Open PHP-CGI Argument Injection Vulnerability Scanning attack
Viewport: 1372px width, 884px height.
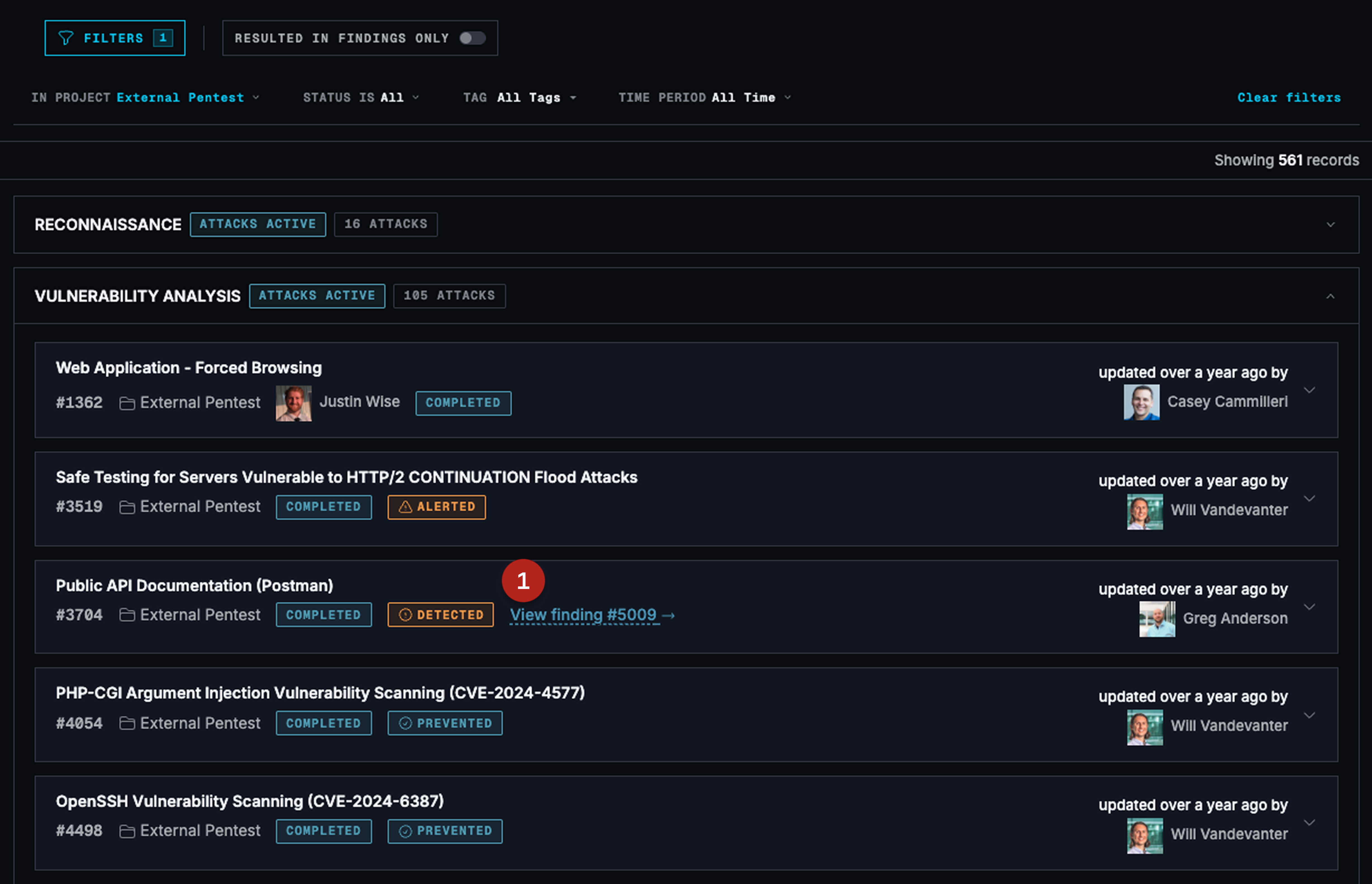320,693
